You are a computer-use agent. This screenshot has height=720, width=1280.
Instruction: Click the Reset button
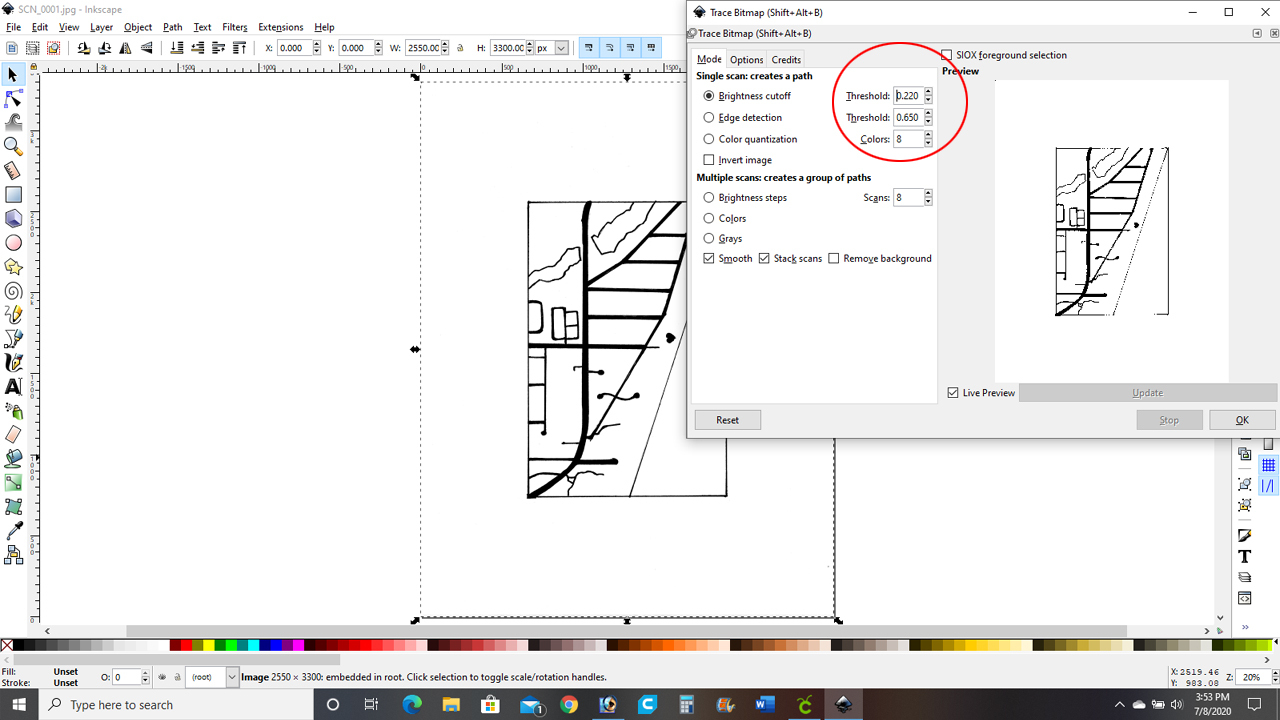[x=728, y=420]
